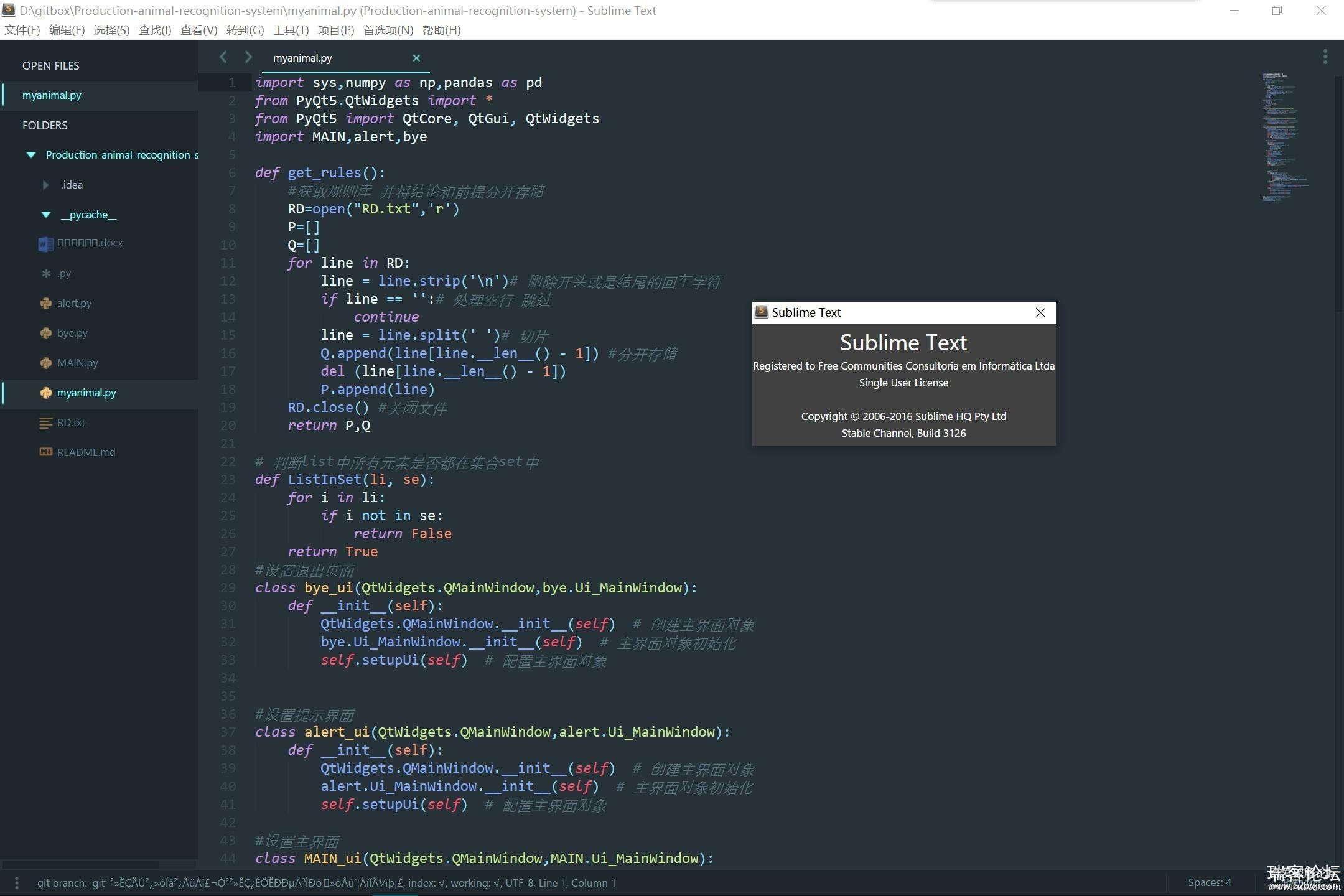Open the .docx Word document icon
Viewport: 1344px width, 896px height.
click(x=45, y=244)
